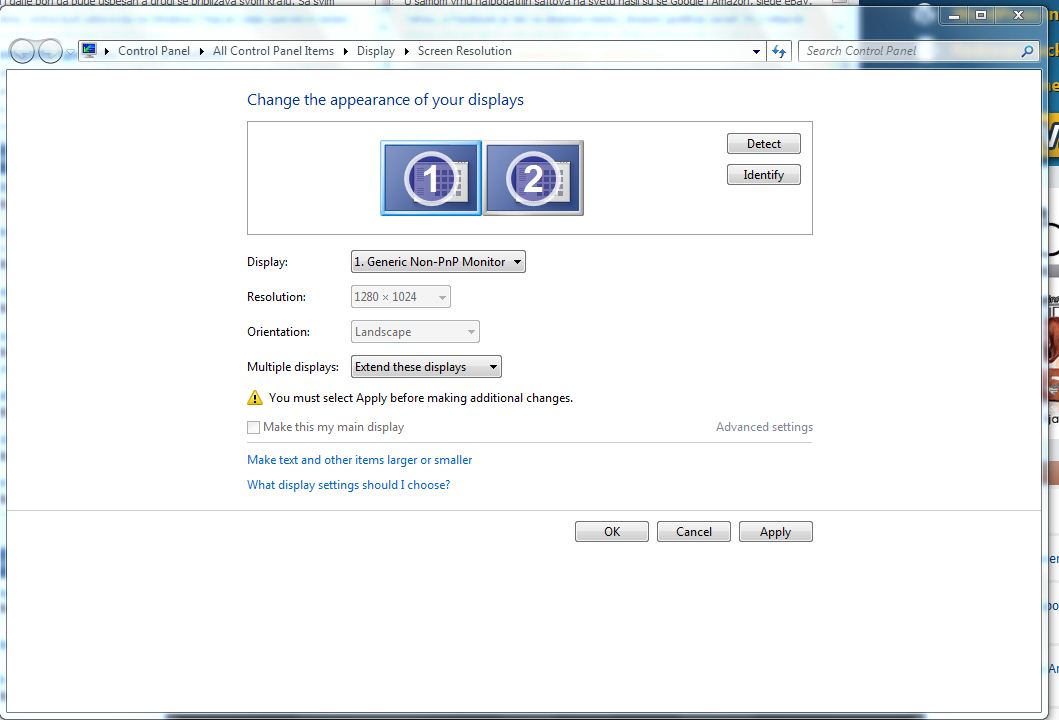1059x720 pixels.
Task: Open Make text and other items larger link
Action: (359, 460)
